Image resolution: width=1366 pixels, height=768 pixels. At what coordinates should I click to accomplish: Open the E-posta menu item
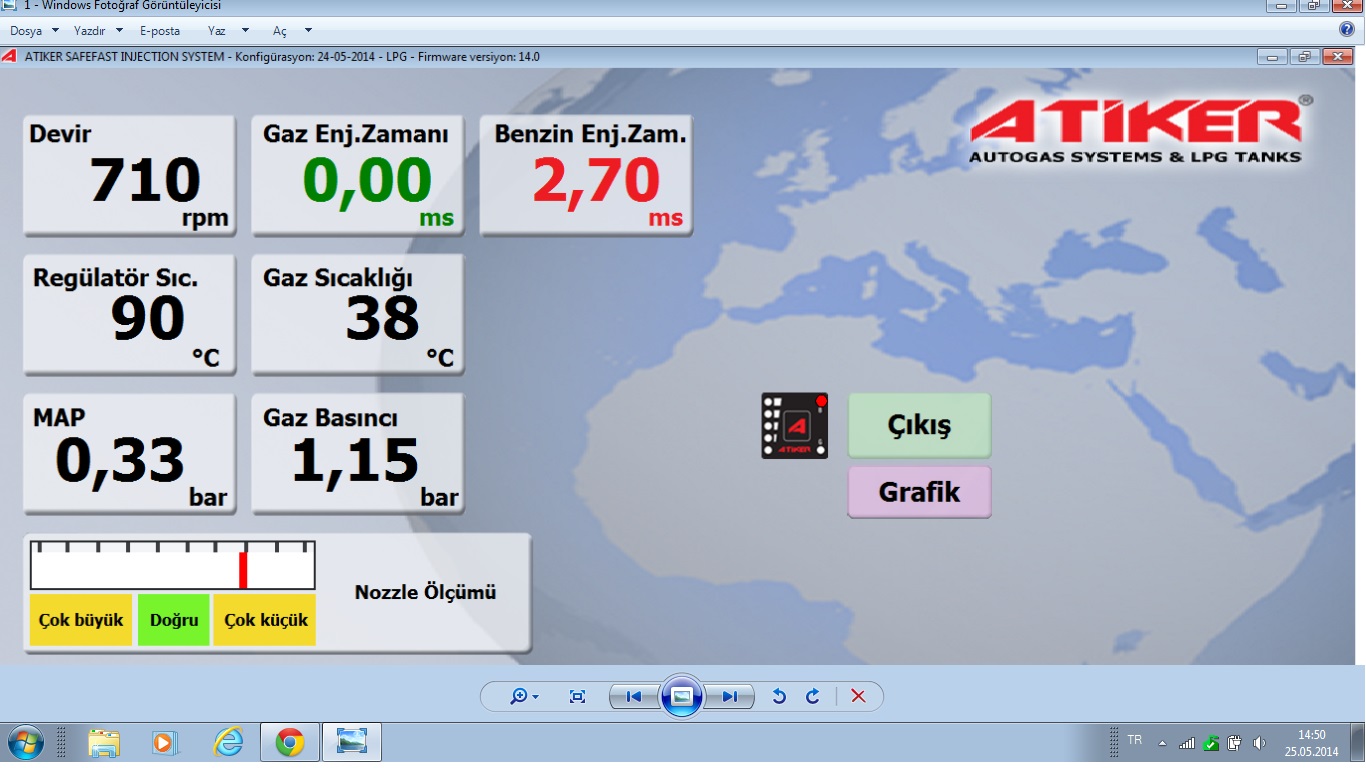point(160,31)
